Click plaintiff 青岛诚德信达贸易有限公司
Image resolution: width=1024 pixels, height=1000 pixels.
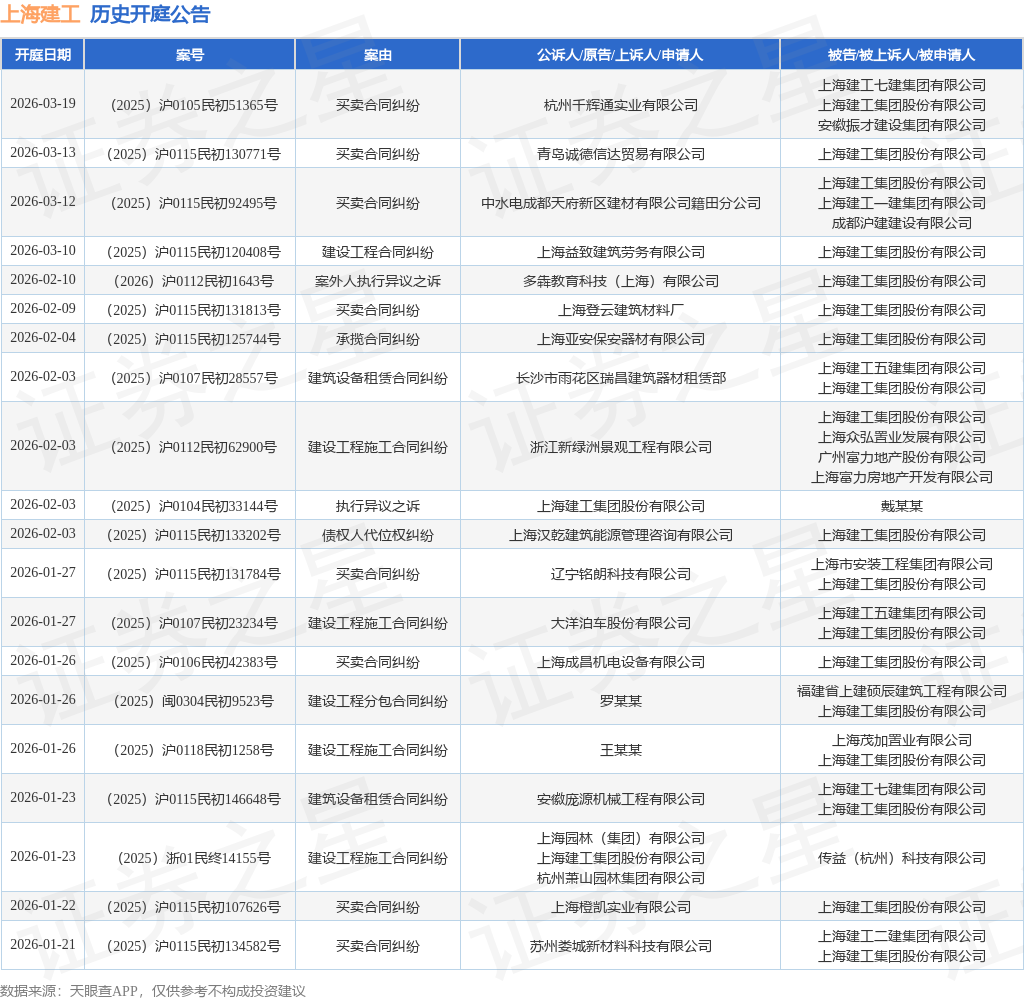click(620, 154)
